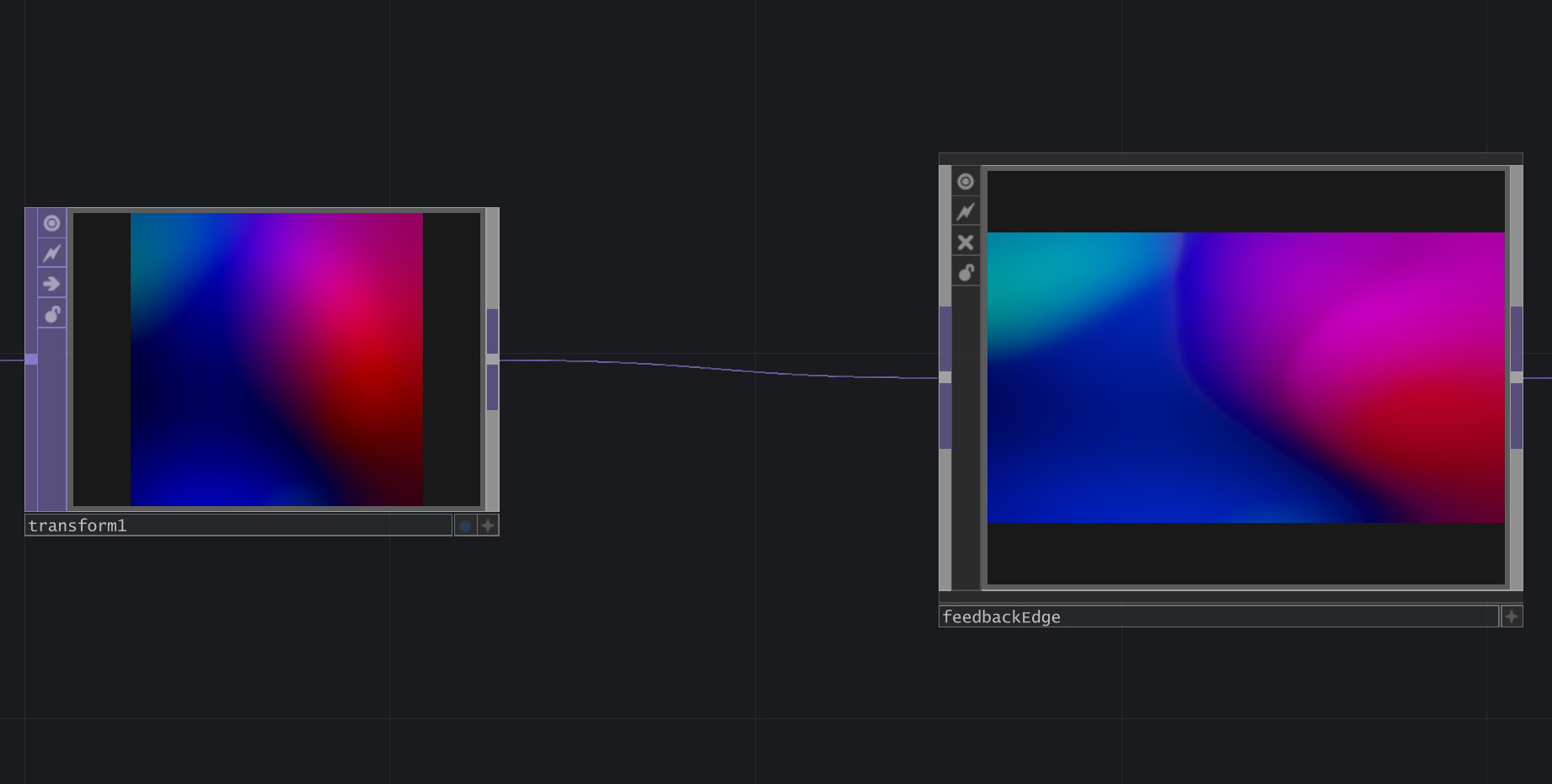Select the transform1 node name label
The width and height of the screenshot is (1552, 784).
[x=238, y=525]
